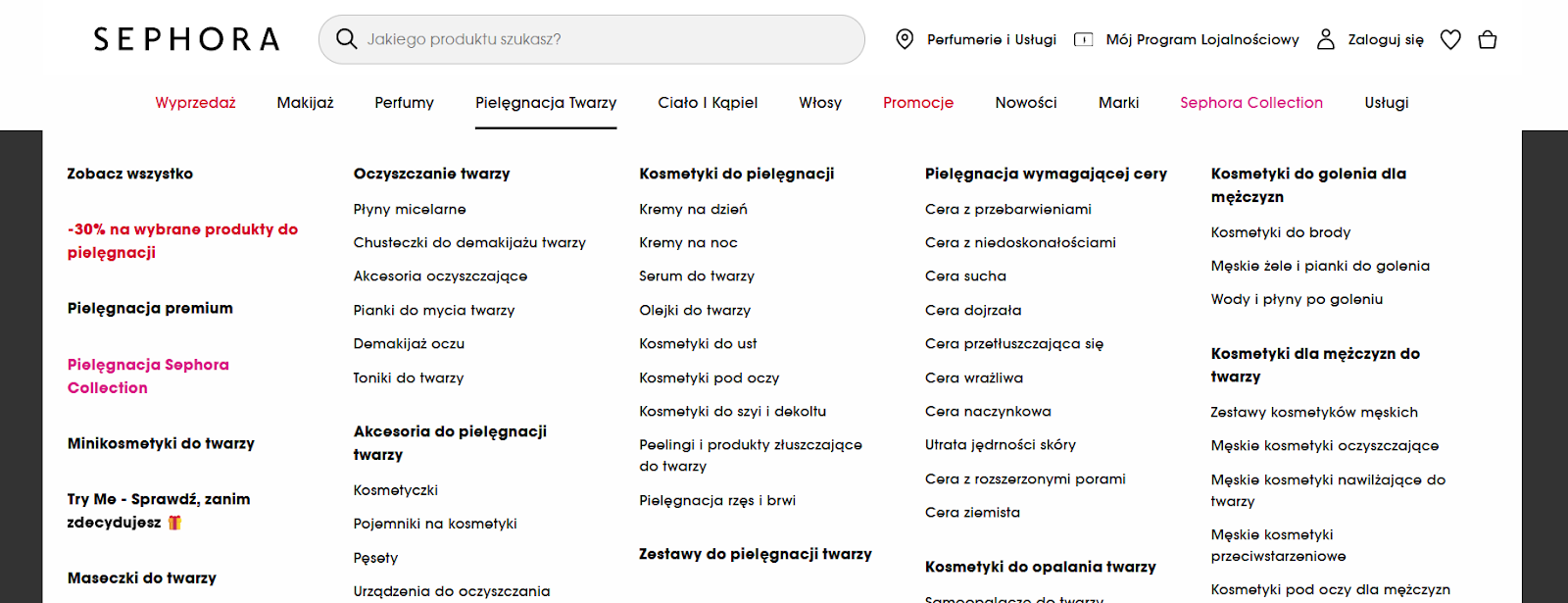
Task: Open the Usługi menu
Action: (1387, 103)
